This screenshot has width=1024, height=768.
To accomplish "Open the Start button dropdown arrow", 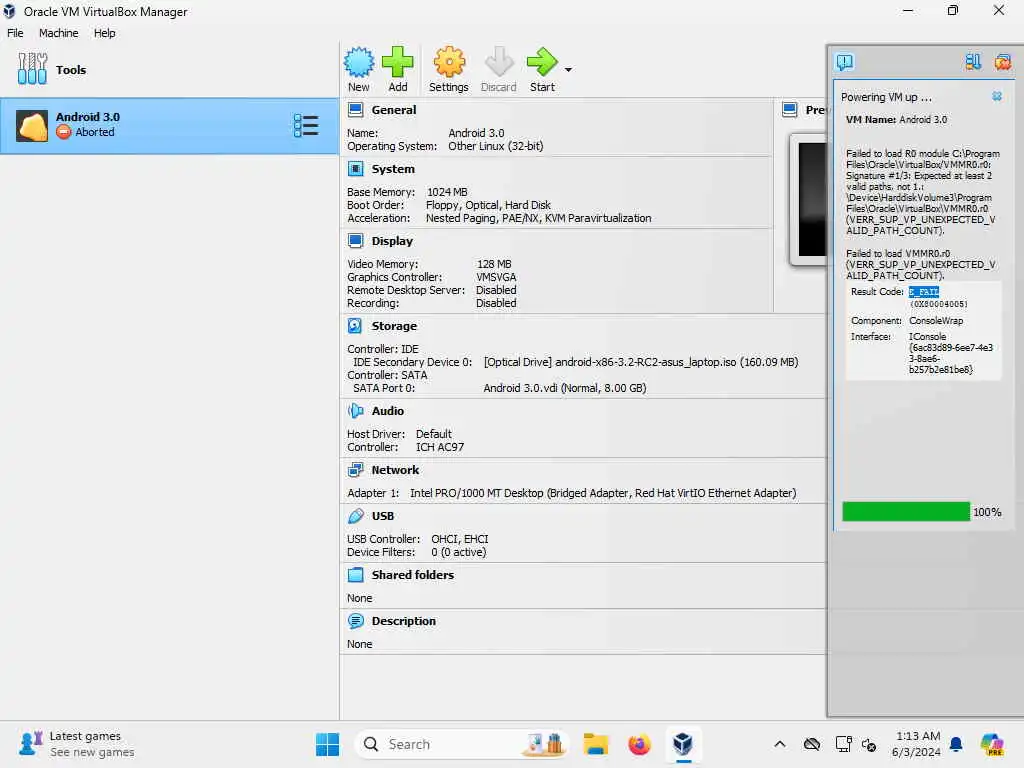I will click(568, 70).
